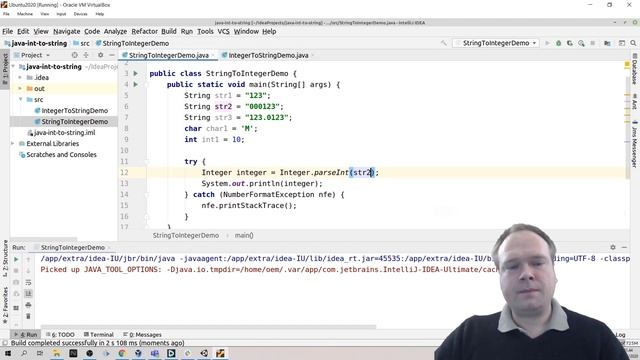
Task: Expand the .idea folder
Action: 20,77
